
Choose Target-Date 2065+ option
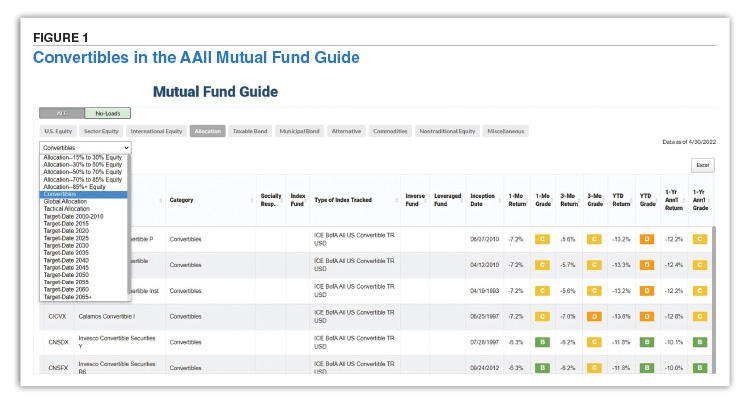click(83, 297)
